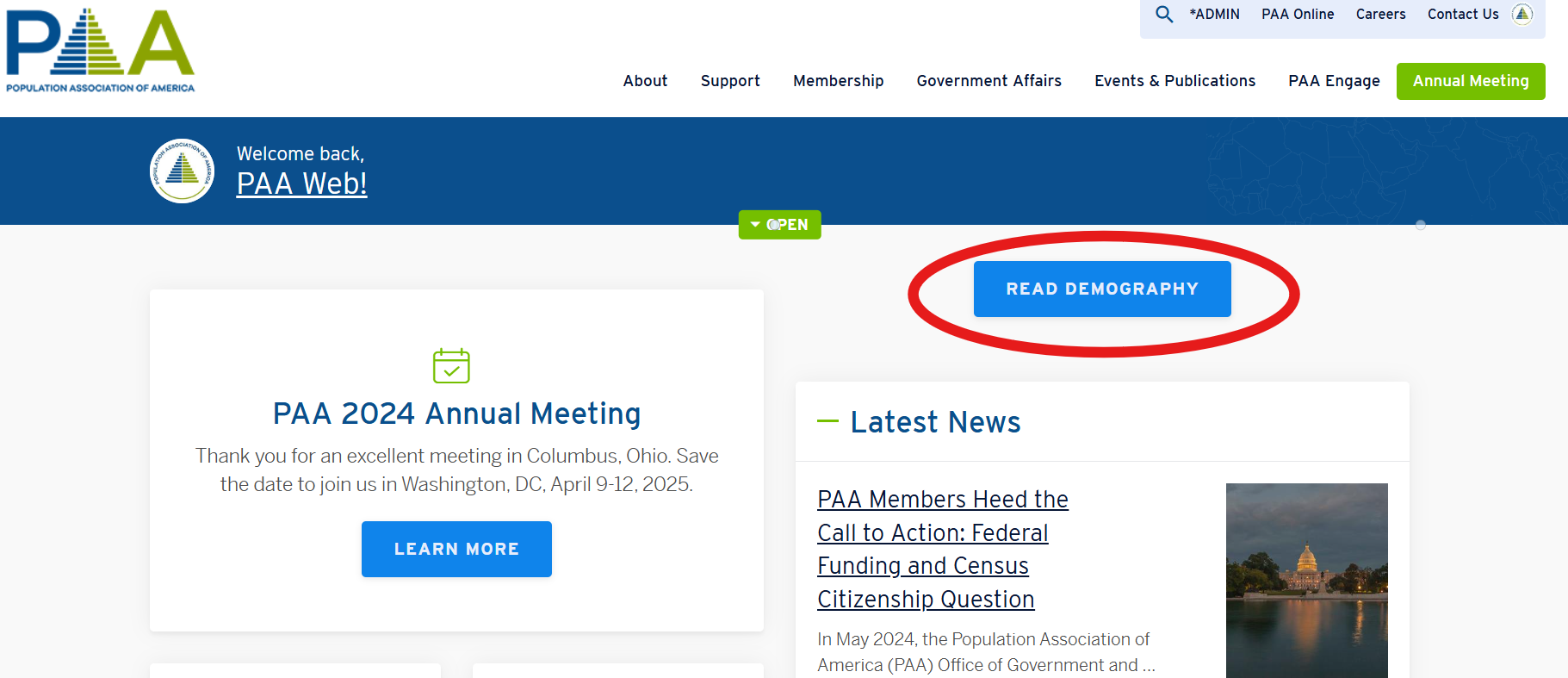Click the article excerpt starting 'In May 2024'
Screen dimensions: 1568x678
tap(986, 652)
